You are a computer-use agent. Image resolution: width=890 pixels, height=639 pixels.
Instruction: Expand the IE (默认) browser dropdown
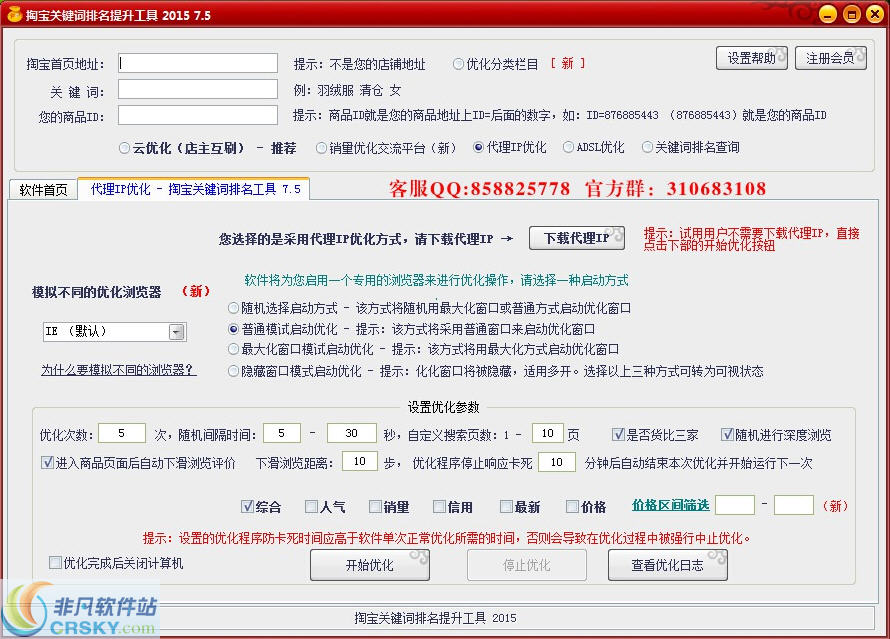(x=177, y=332)
